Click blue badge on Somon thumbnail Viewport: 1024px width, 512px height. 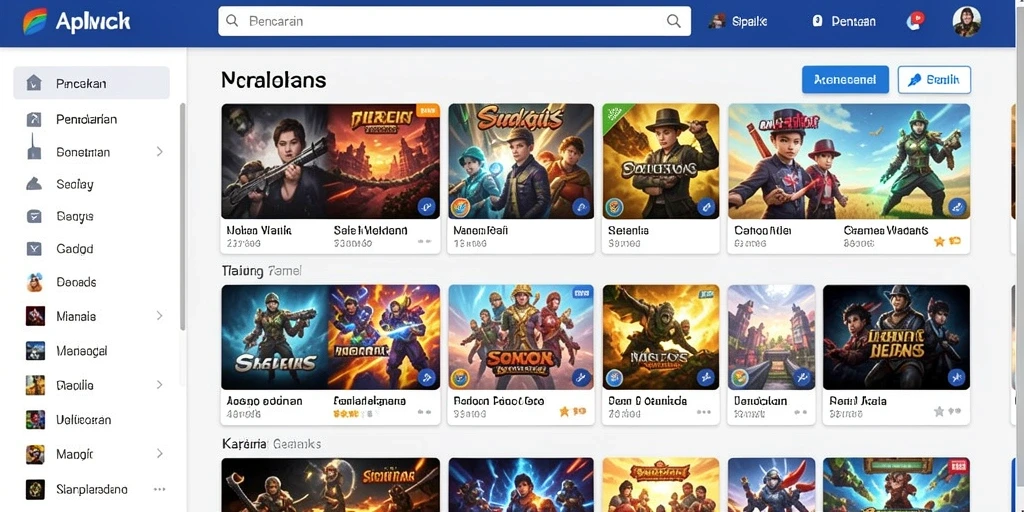pyautogui.click(x=581, y=377)
